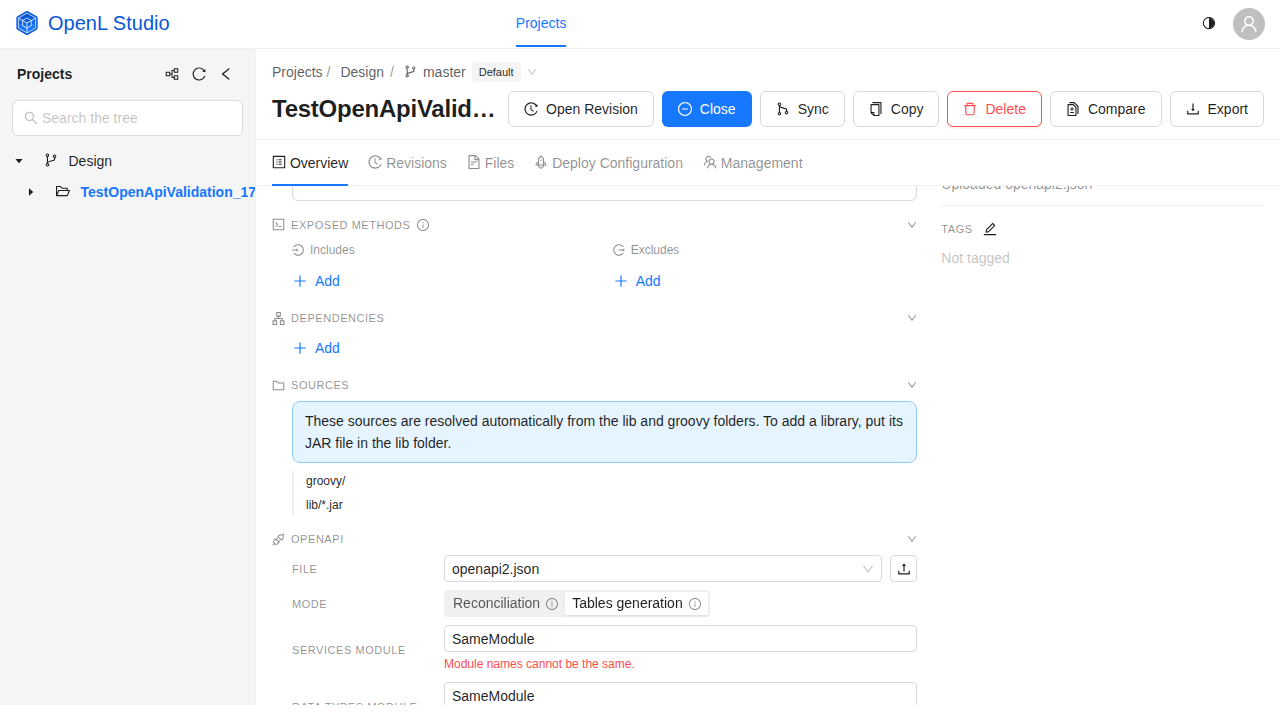The width and height of the screenshot is (1280, 720).
Task: Switch to the Files tab
Action: click(x=491, y=163)
